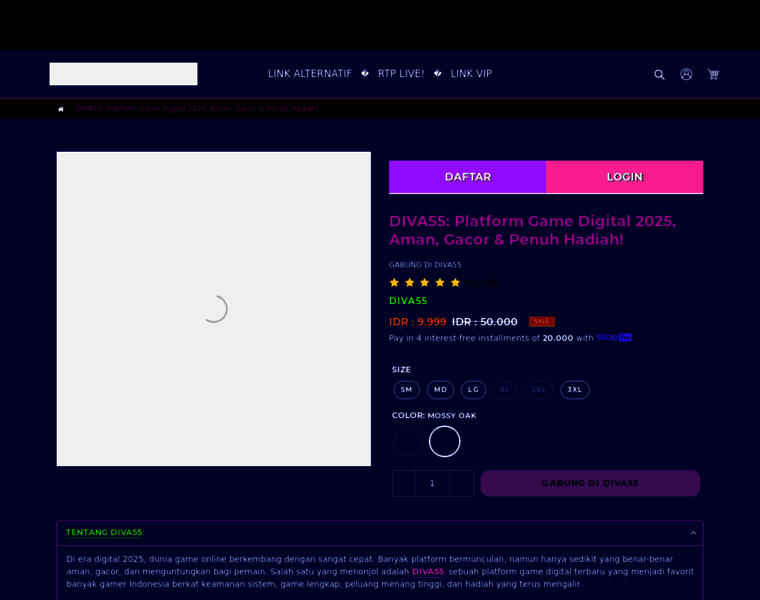The image size is (760, 600).
Task: Click the site logo placeholder
Action: [123, 74]
